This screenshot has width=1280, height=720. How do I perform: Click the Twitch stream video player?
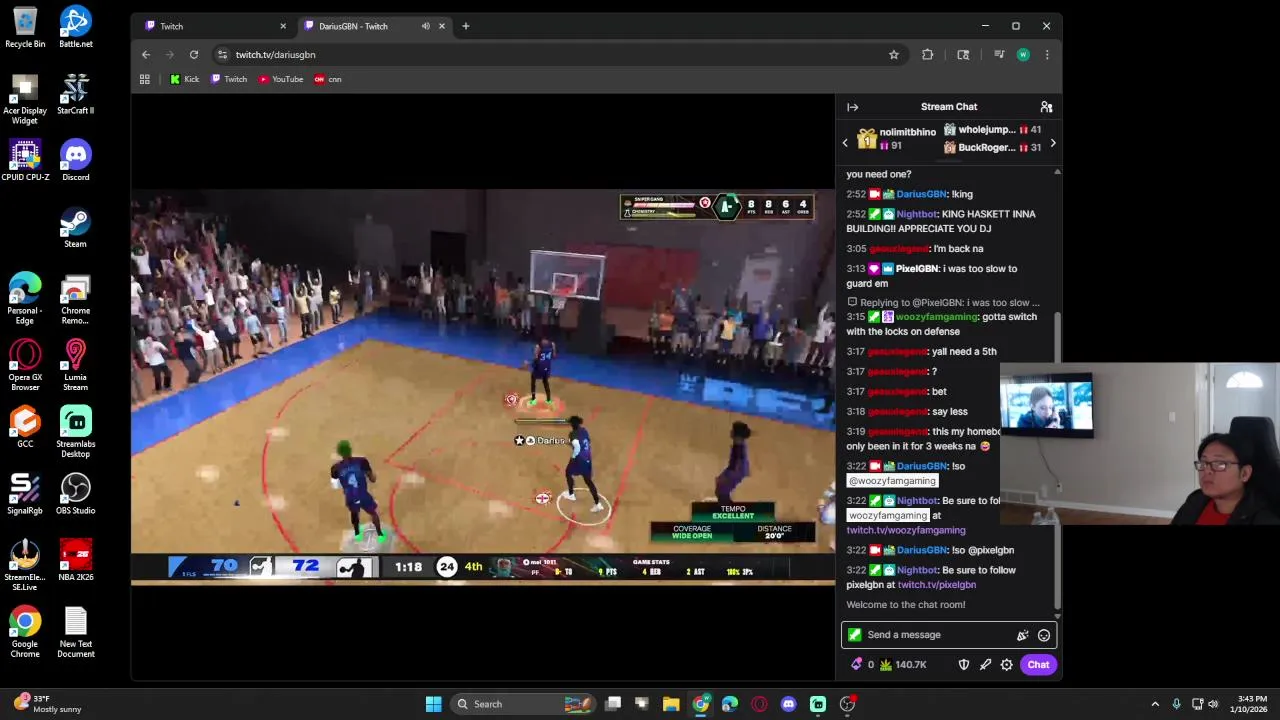[483, 387]
